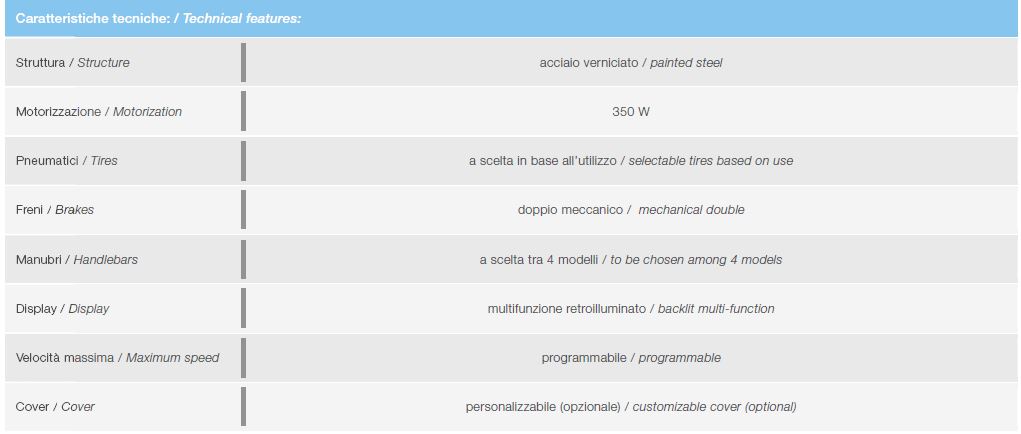
Task: Click the gray divider in the Cover row
Action: pyautogui.click(x=244, y=407)
